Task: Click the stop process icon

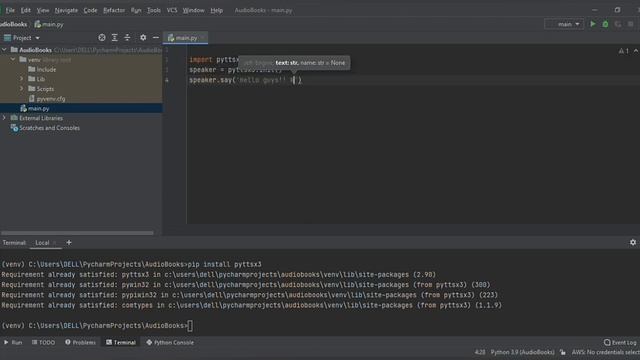Action: tap(631, 24)
